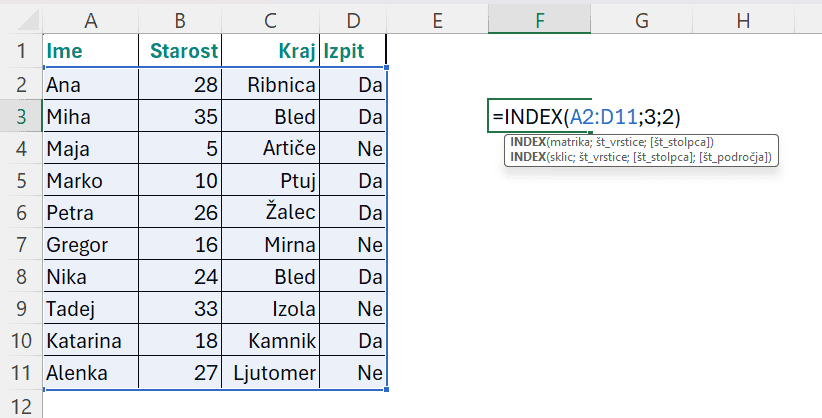Click the št_vrstice argument in the first tooltip line
Viewport: 822px width, 418px height.
pos(620,142)
